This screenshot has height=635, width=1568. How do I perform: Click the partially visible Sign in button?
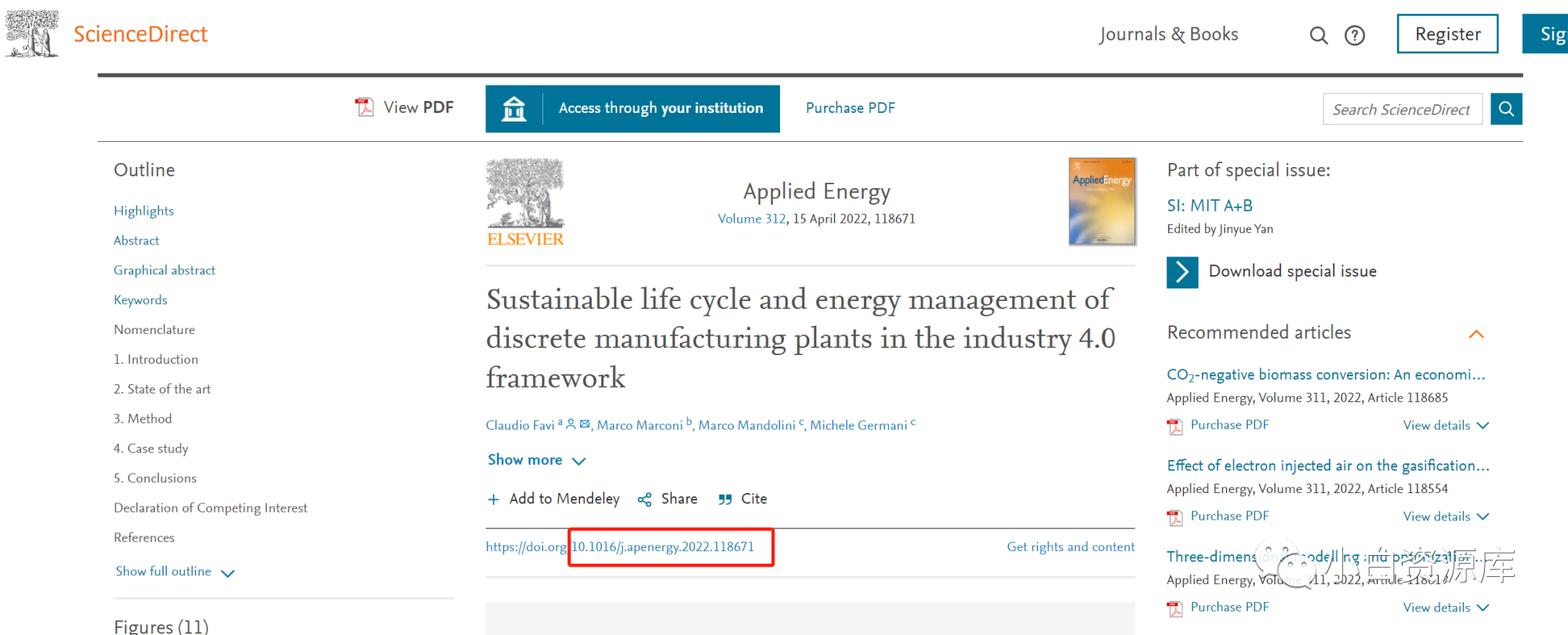click(1545, 34)
